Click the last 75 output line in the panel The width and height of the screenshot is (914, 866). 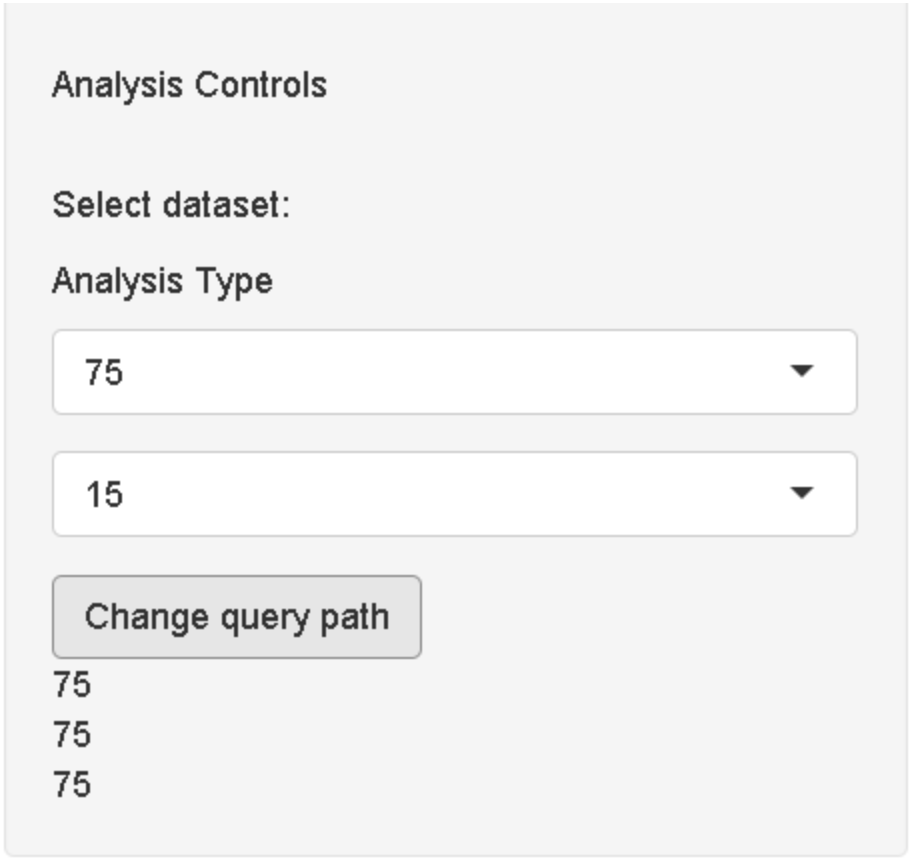(x=72, y=785)
